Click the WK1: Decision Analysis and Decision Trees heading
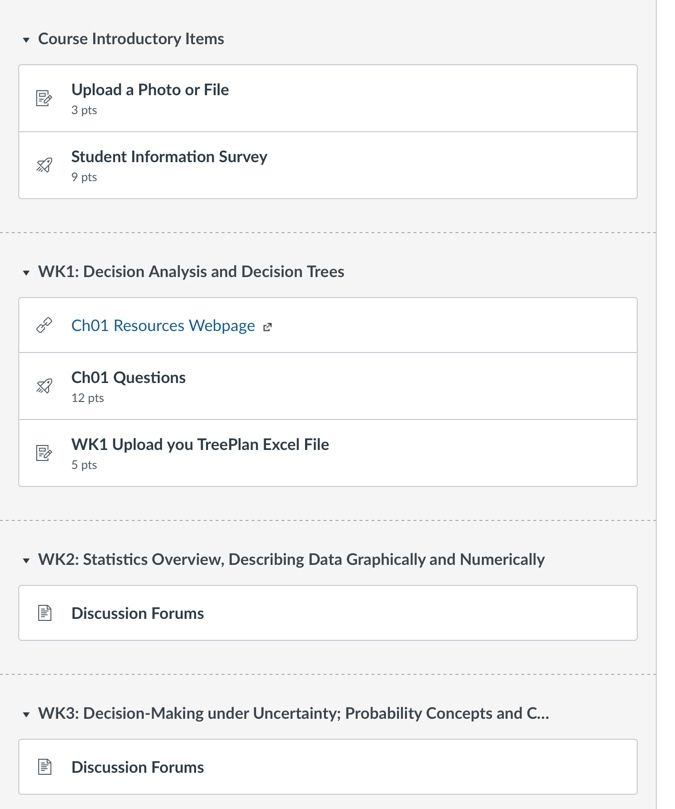 [x=191, y=271]
